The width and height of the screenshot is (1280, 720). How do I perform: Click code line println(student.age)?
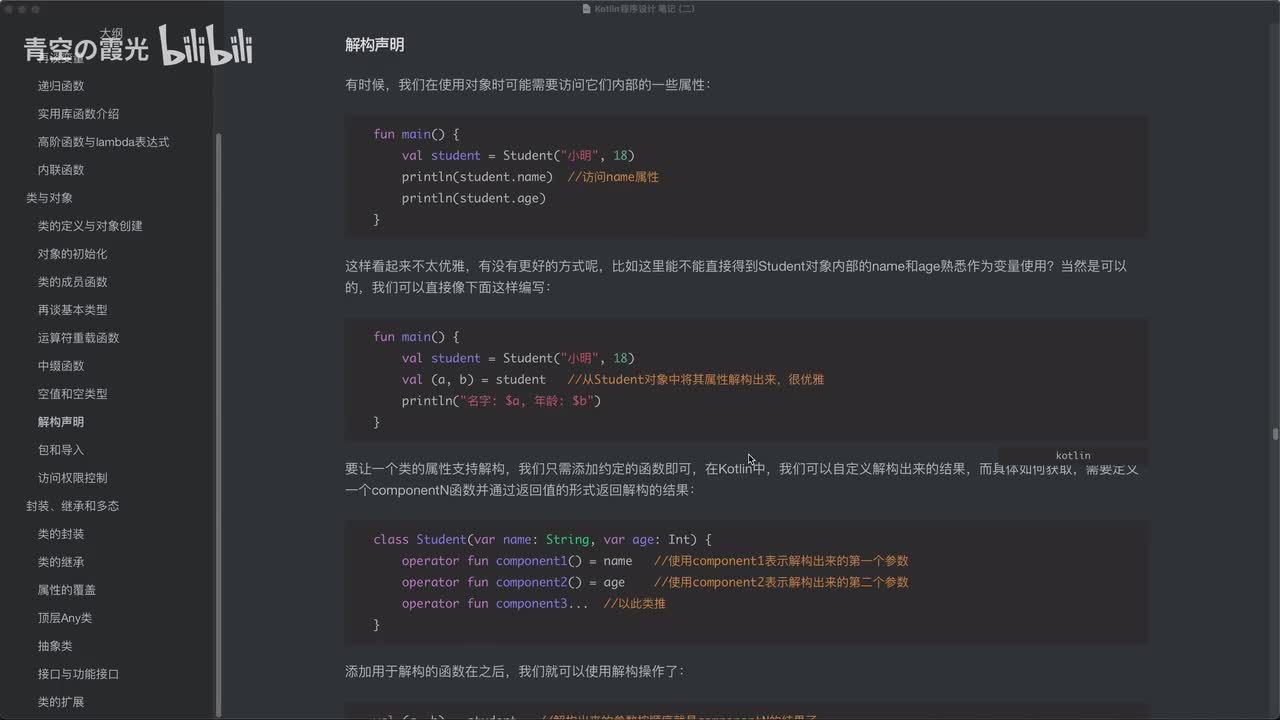tap(474, 198)
